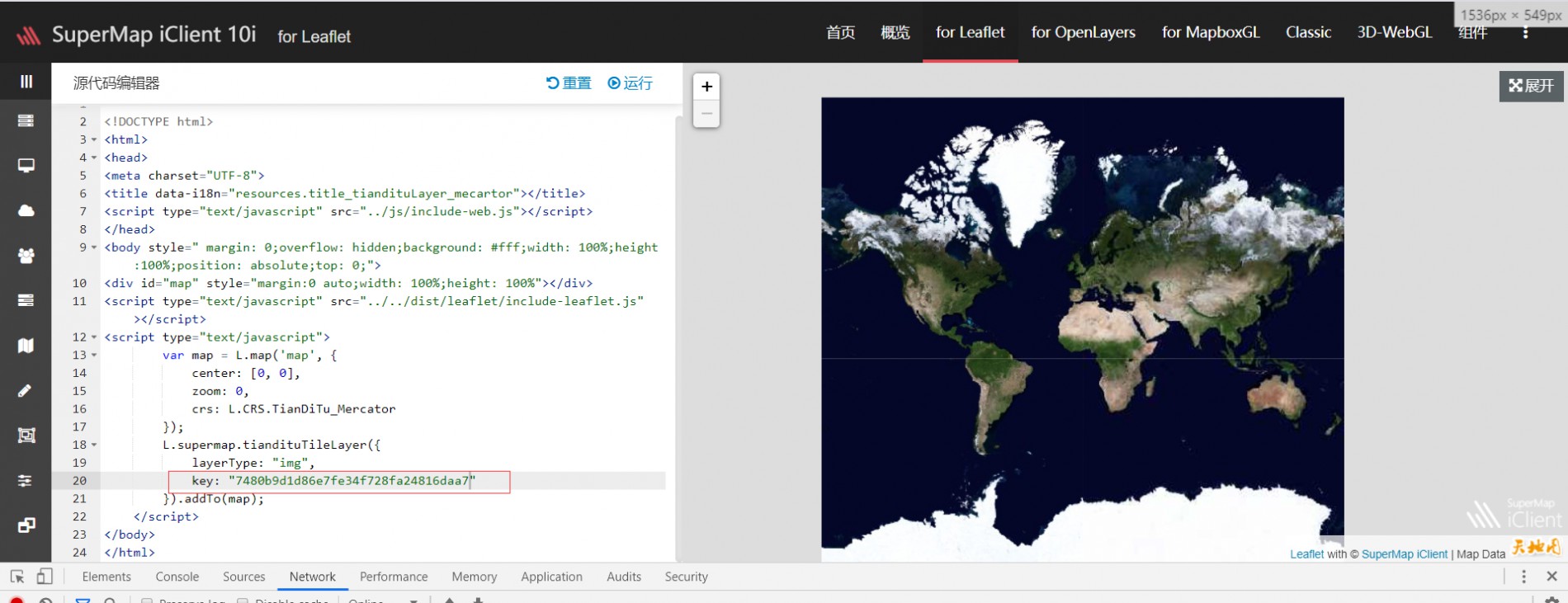This screenshot has width=1568, height=603.
Task: Open the Leaflet attribution link
Action: [x=1306, y=554]
